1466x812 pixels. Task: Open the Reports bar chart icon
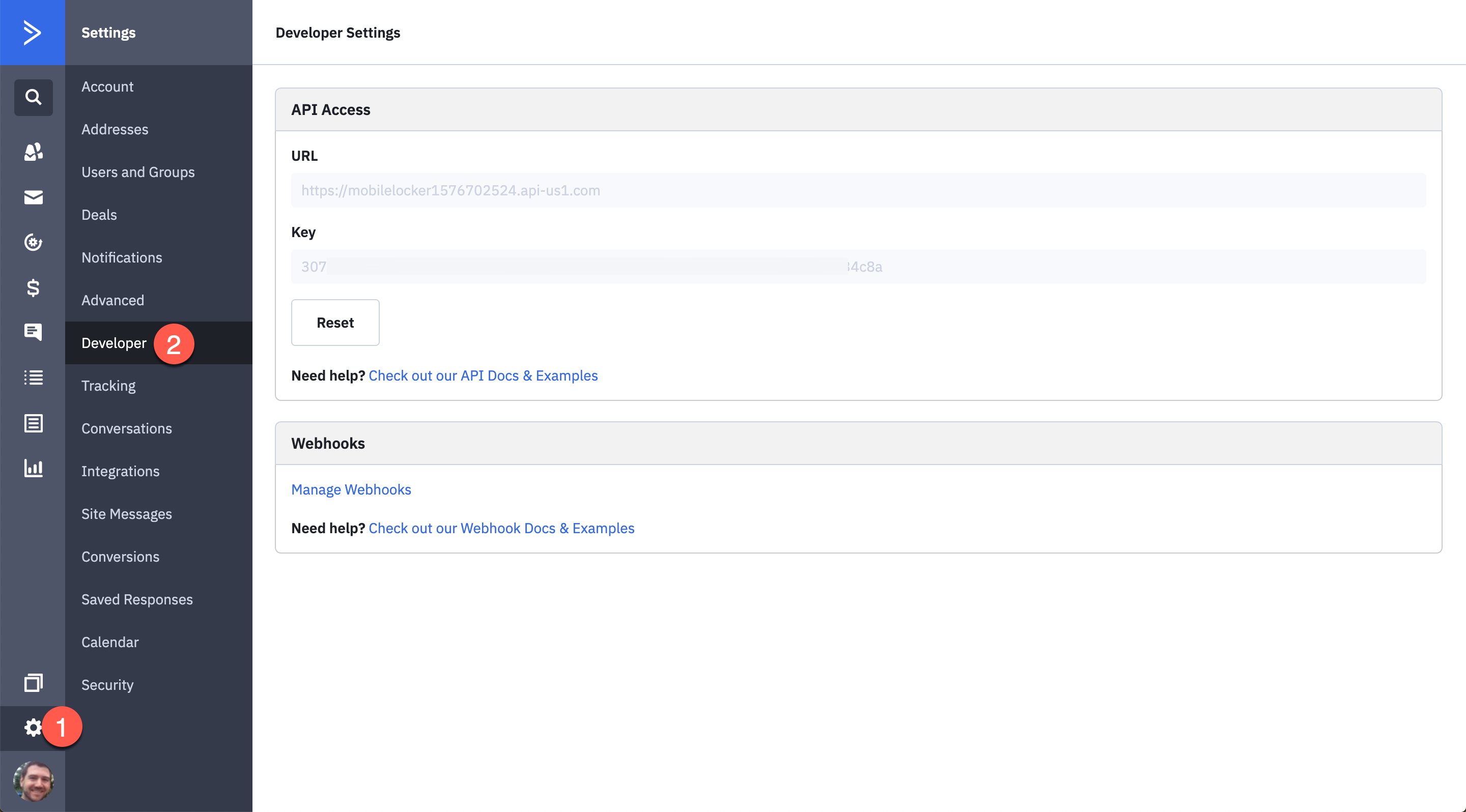[x=33, y=468]
